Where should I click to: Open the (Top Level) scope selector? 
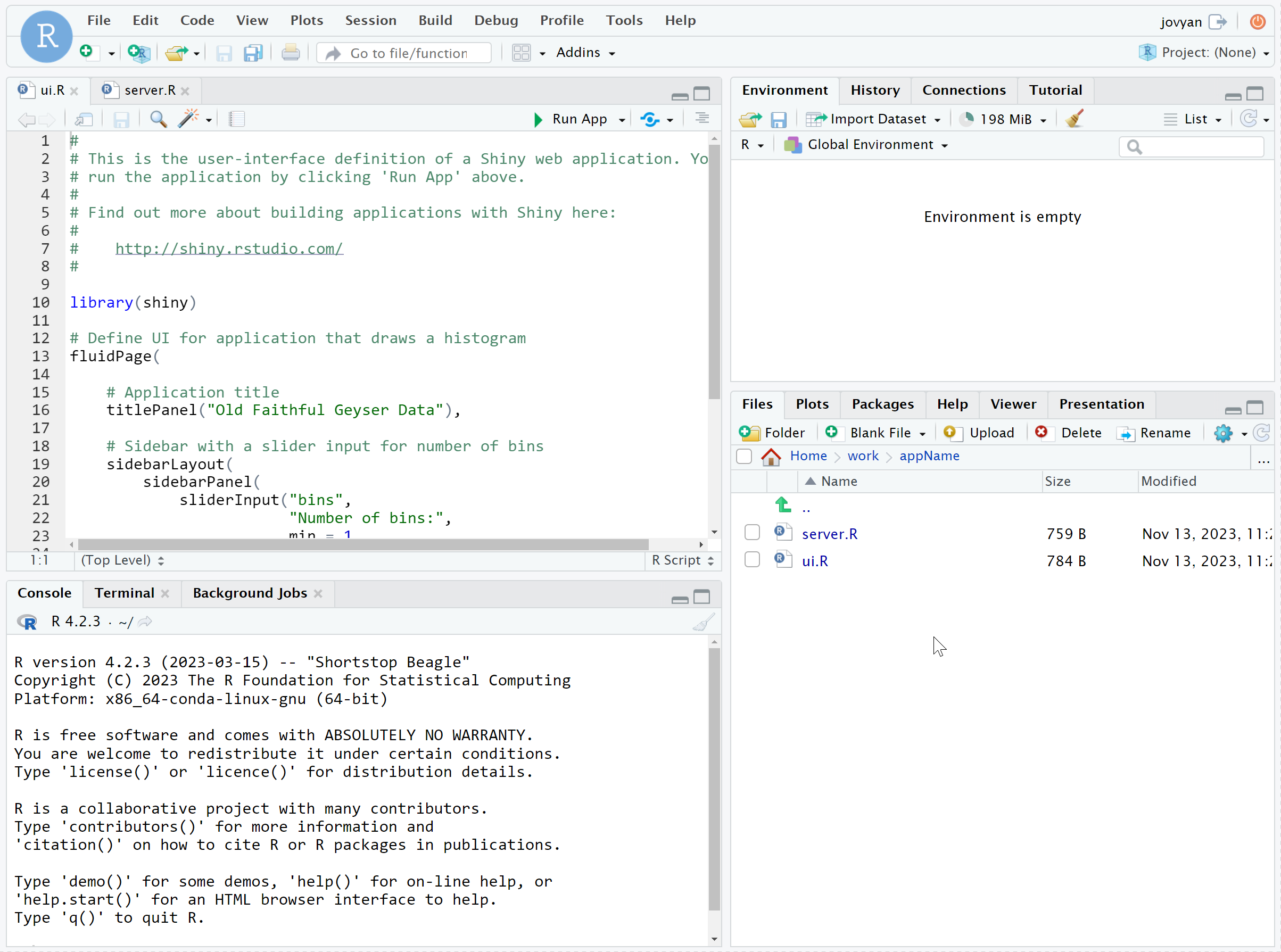pos(122,560)
